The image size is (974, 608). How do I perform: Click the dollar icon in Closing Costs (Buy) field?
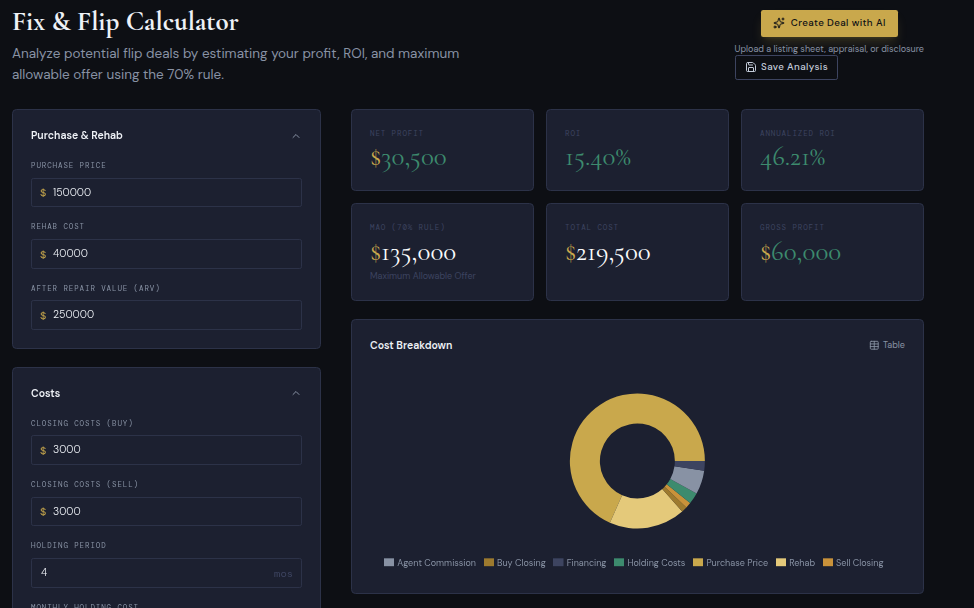45,449
